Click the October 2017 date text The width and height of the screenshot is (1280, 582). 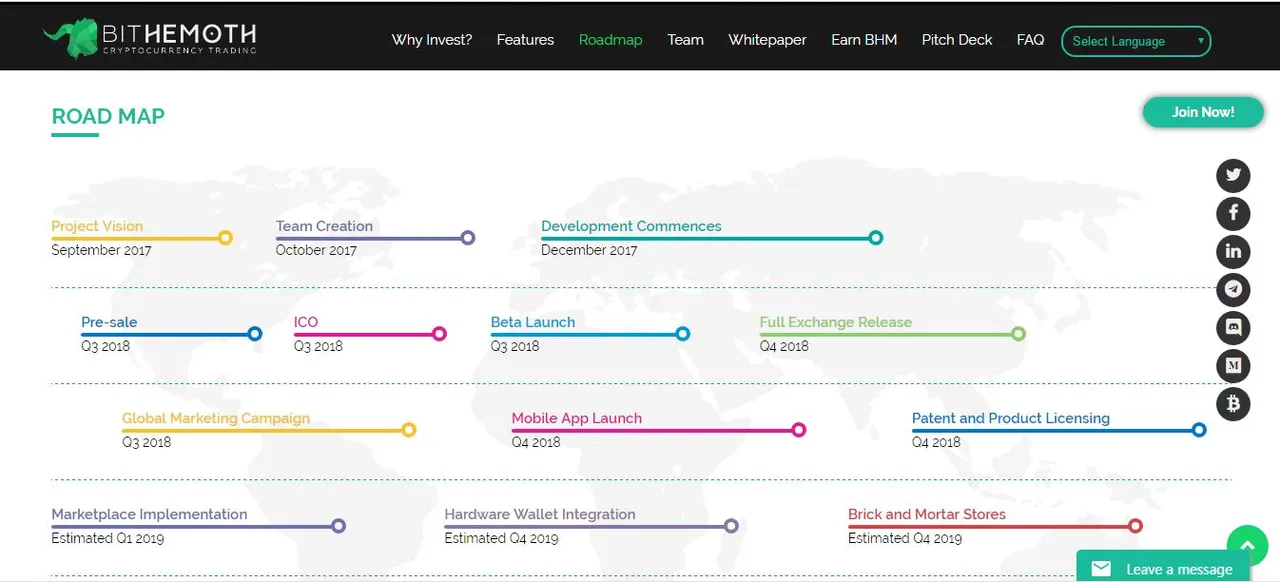click(x=316, y=250)
